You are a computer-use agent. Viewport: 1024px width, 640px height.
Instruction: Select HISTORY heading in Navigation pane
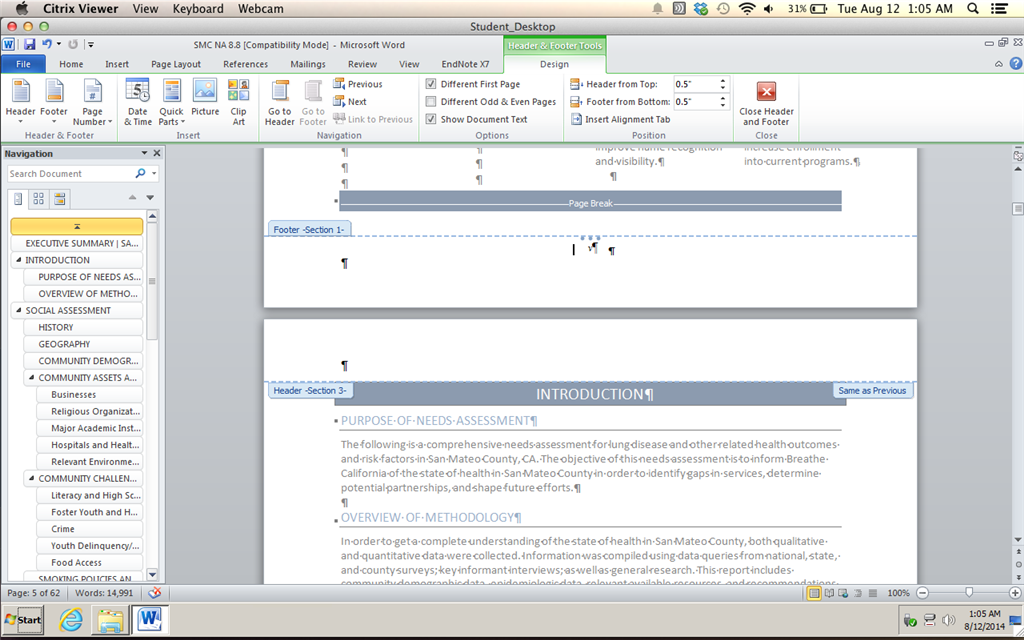(x=83, y=327)
